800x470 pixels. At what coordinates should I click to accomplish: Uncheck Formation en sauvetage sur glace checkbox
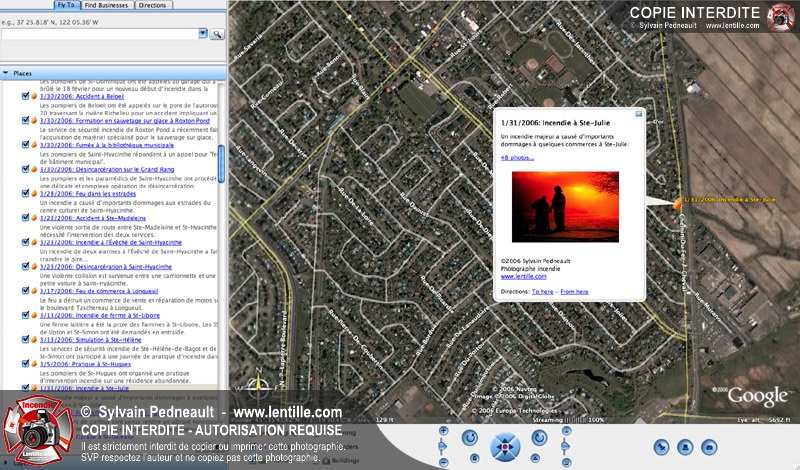click(25, 120)
